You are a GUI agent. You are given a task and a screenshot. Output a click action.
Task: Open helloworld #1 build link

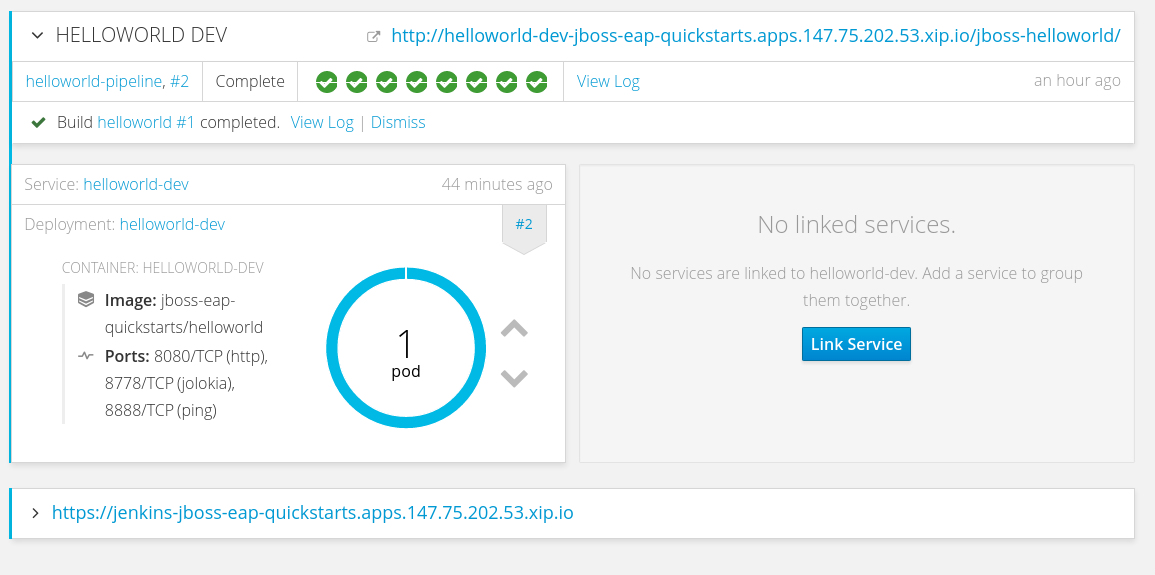pyautogui.click(x=146, y=122)
